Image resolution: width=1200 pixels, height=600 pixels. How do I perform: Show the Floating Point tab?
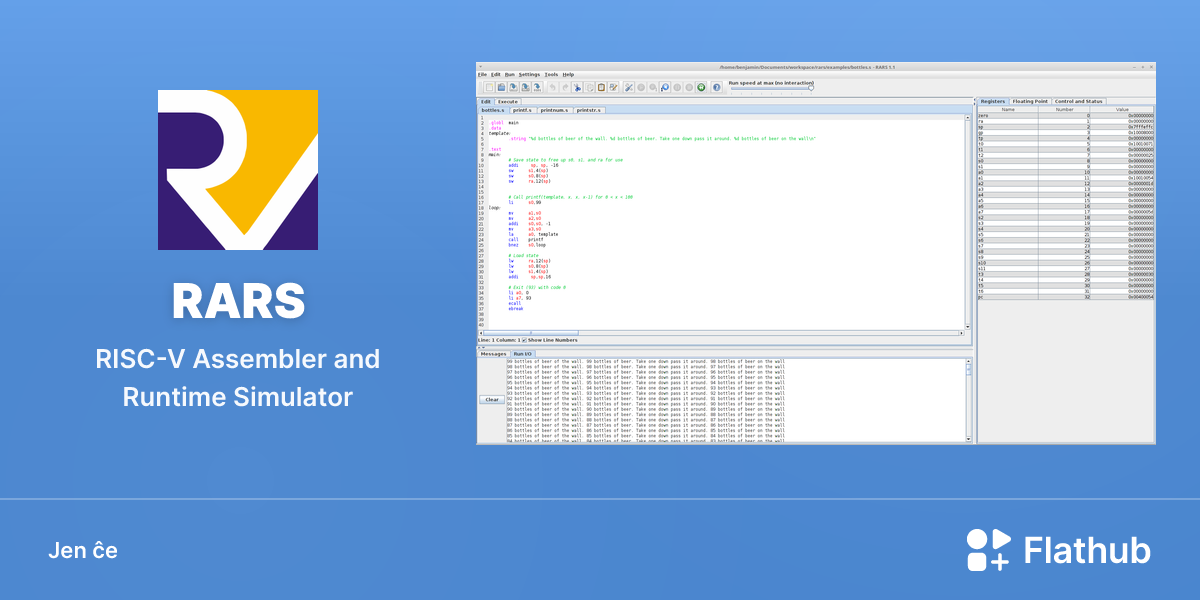click(1030, 101)
